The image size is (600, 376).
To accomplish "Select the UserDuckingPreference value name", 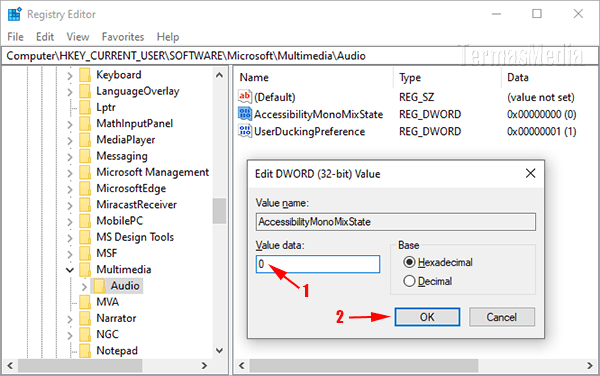I will point(309,131).
